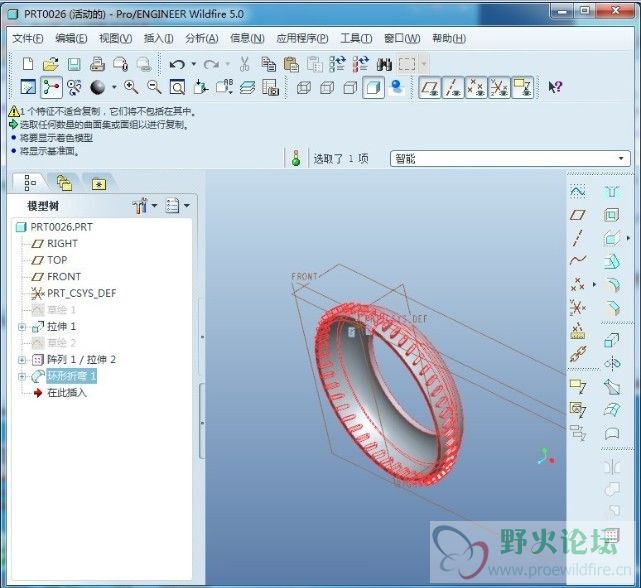The image size is (641, 588).
Task: Open the Undo history dropdown arrow
Action: pos(194,64)
